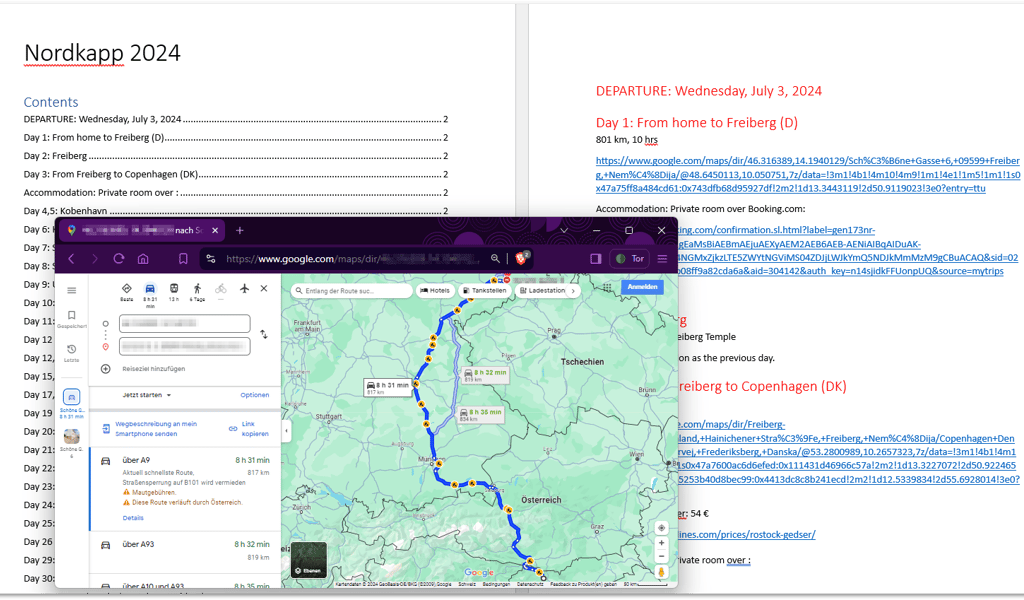Show more category chips arrow
Screen dimensions: 1024x600
[x=573, y=291]
